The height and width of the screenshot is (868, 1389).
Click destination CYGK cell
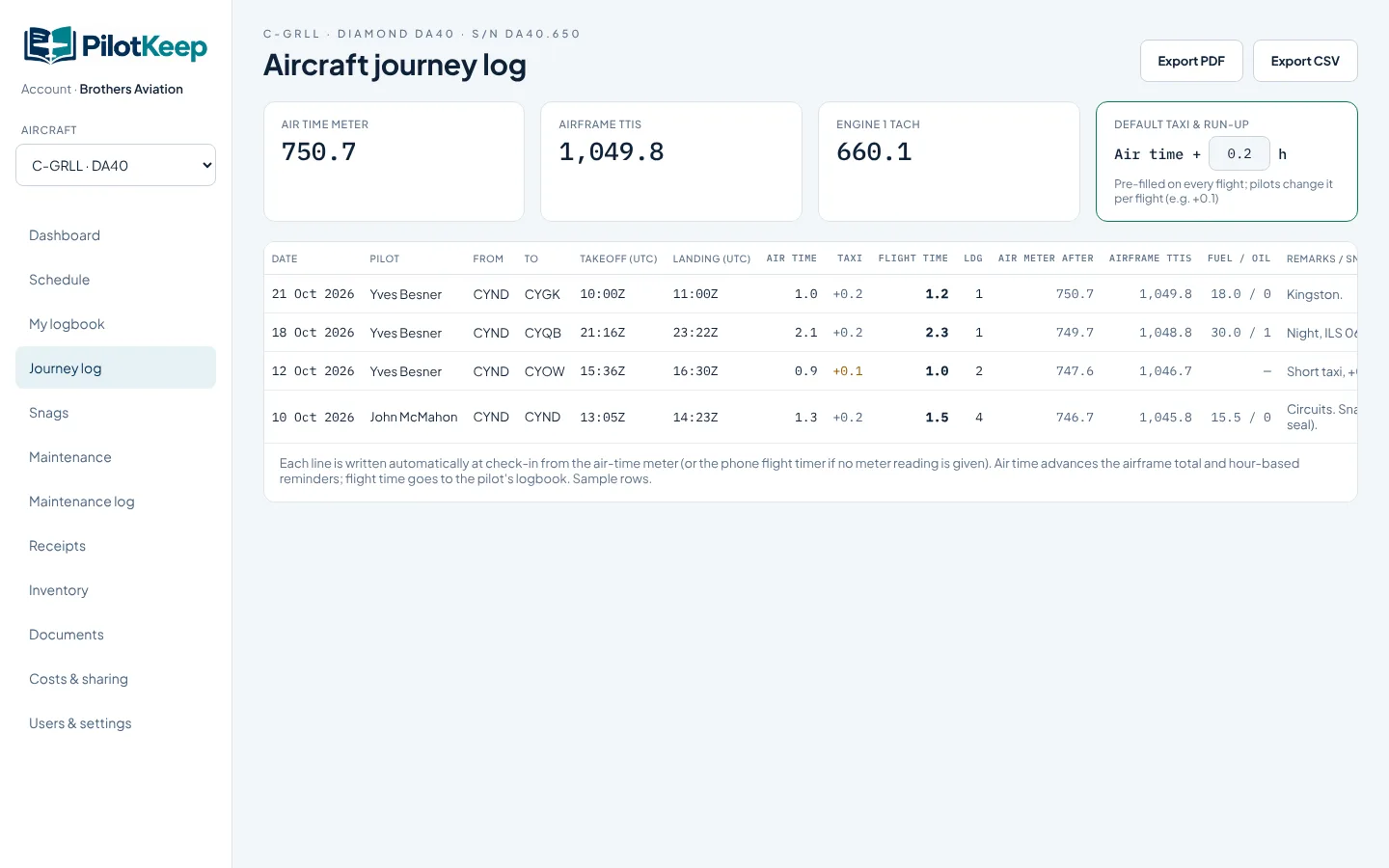click(542, 294)
